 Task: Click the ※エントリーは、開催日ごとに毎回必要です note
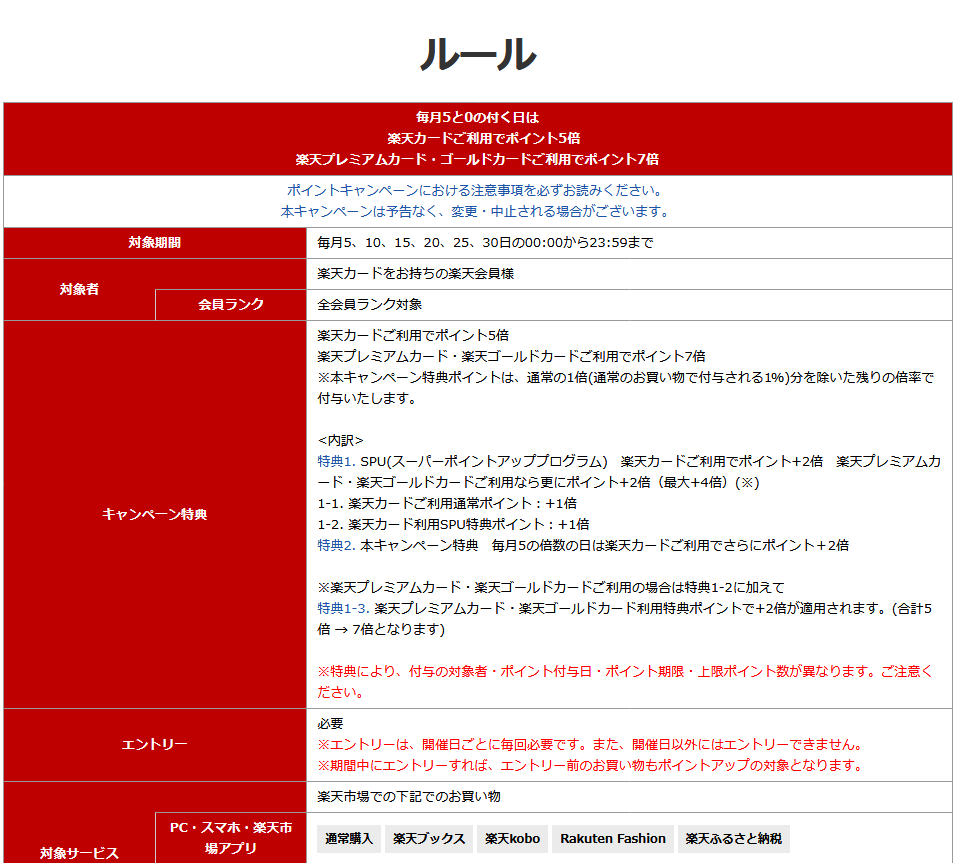[x=590, y=744]
